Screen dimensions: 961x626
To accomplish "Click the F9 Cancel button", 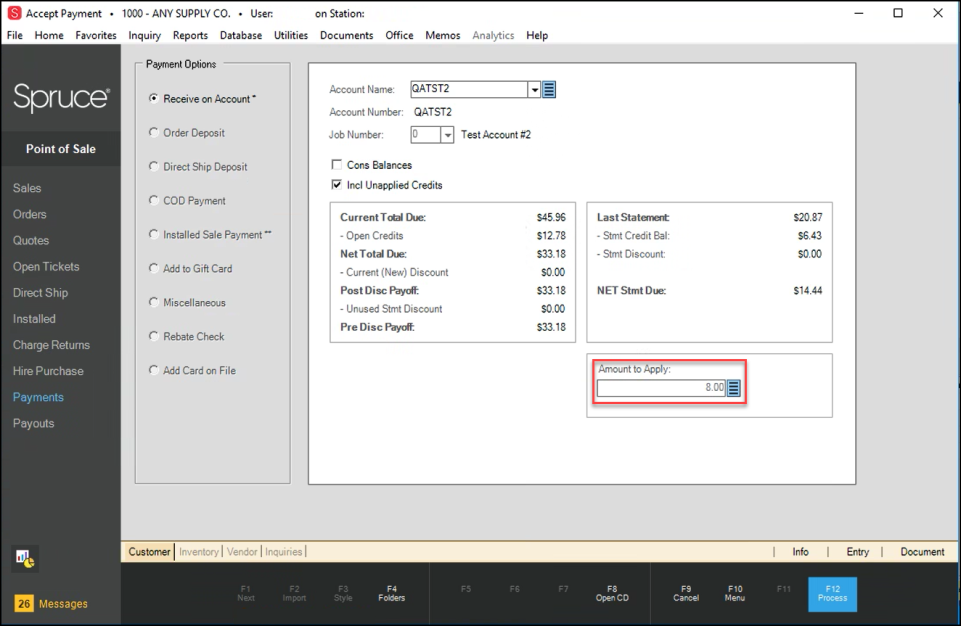I will (x=686, y=594).
